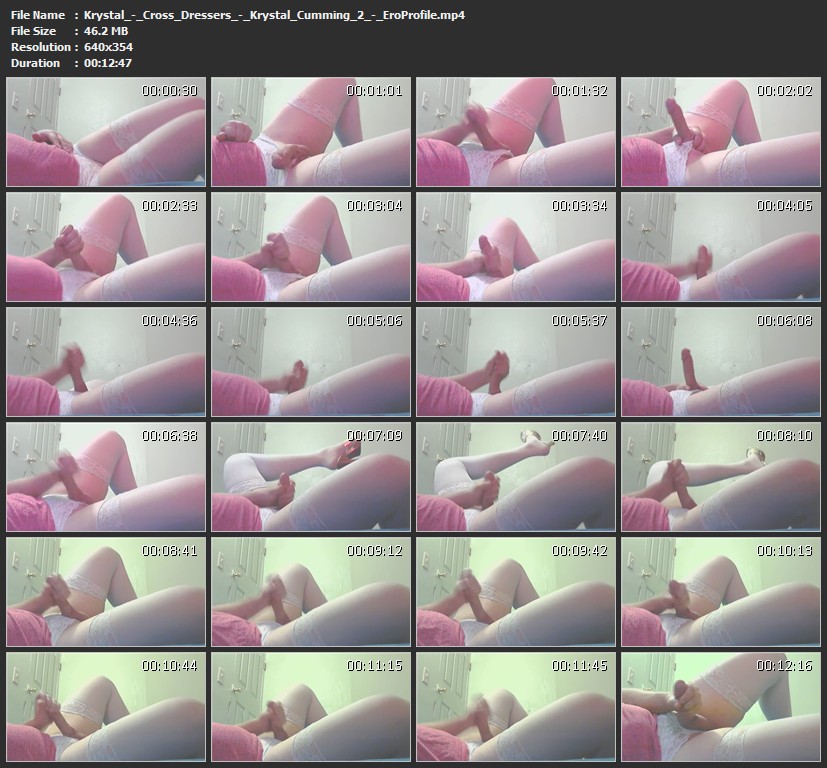The image size is (827, 768).
Task: Click the 00:04:05 preview frame
Action: (x=719, y=247)
